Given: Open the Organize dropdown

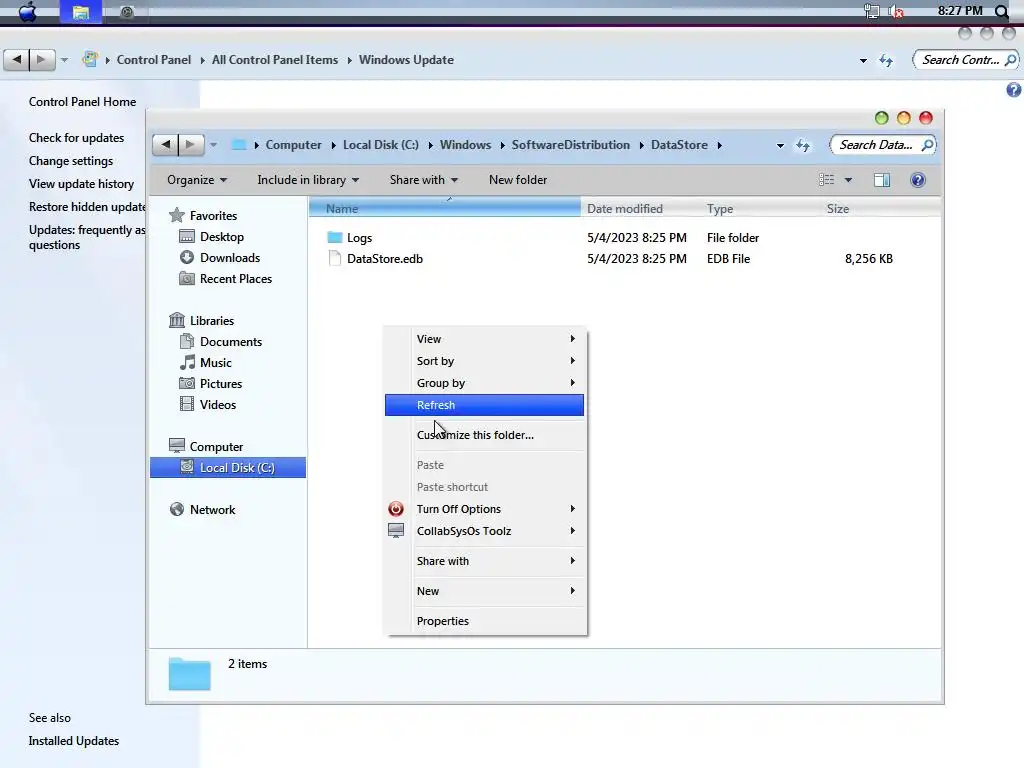Looking at the screenshot, I should (x=197, y=180).
